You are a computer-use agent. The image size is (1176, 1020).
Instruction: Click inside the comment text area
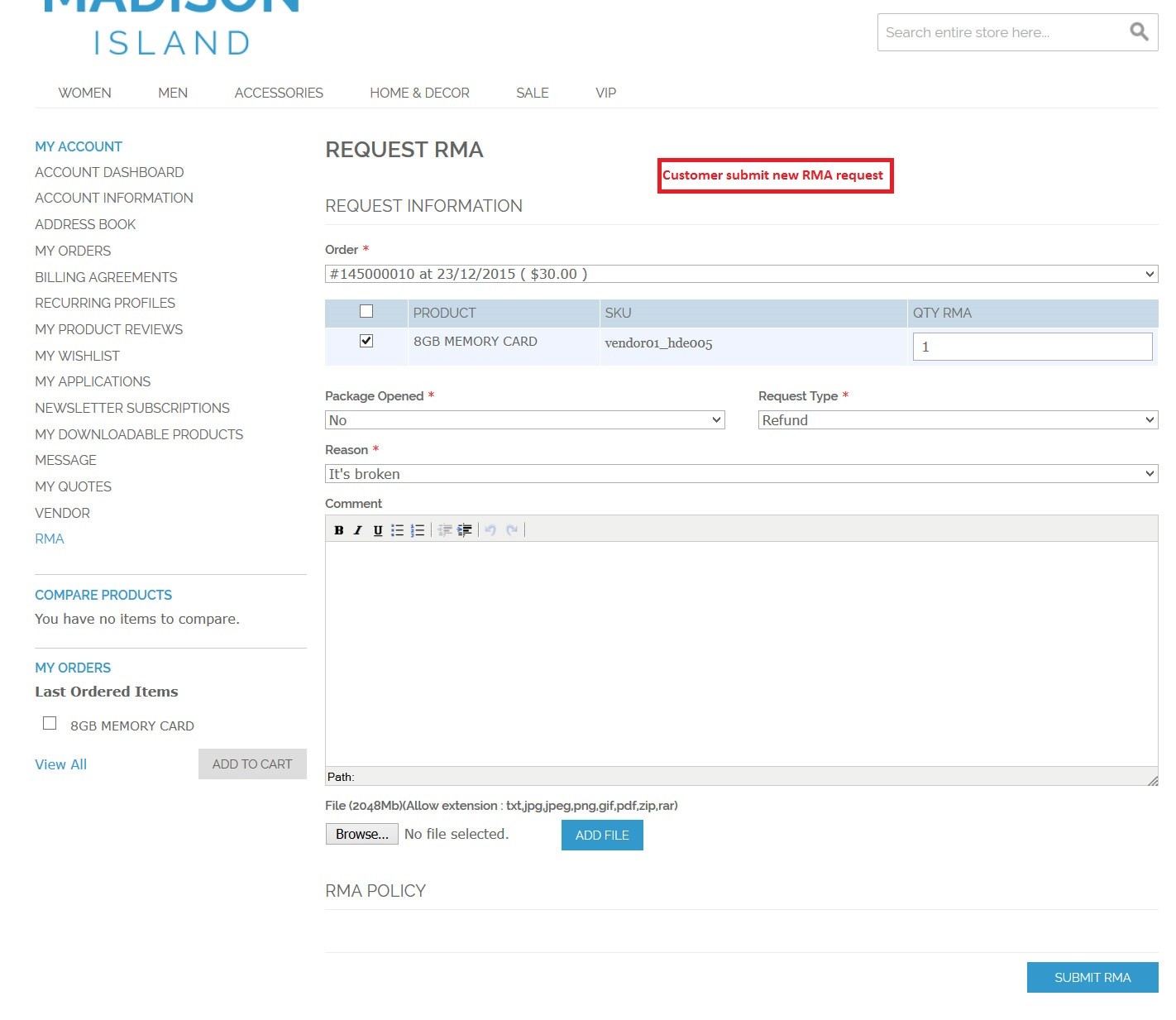[x=741, y=654]
